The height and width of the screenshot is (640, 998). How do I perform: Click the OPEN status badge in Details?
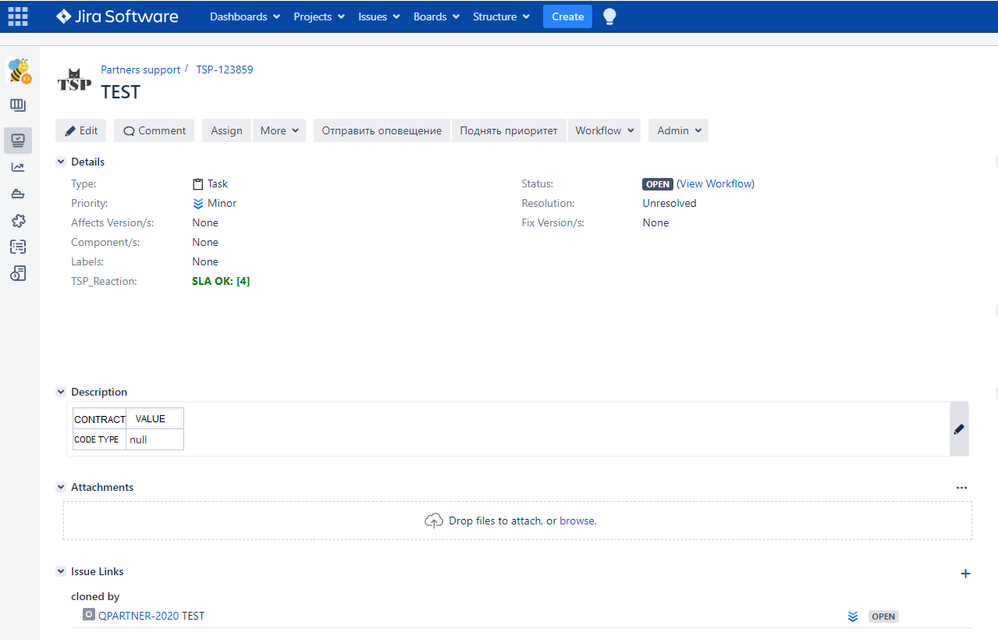[657, 184]
